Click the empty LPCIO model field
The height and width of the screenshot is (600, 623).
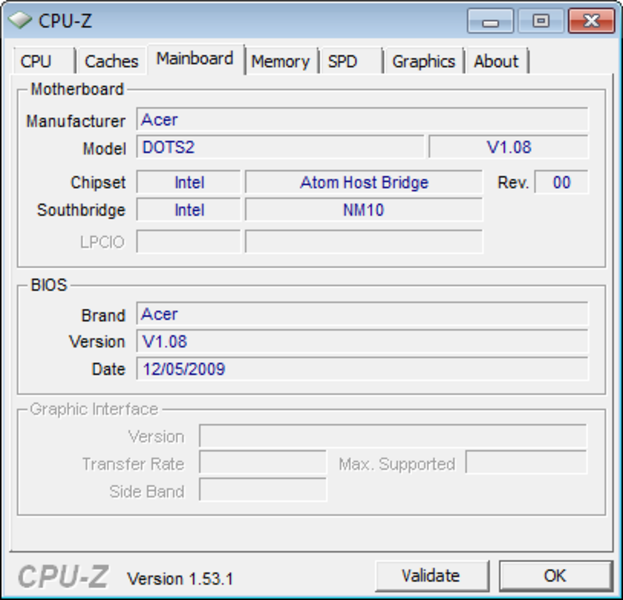pos(364,242)
